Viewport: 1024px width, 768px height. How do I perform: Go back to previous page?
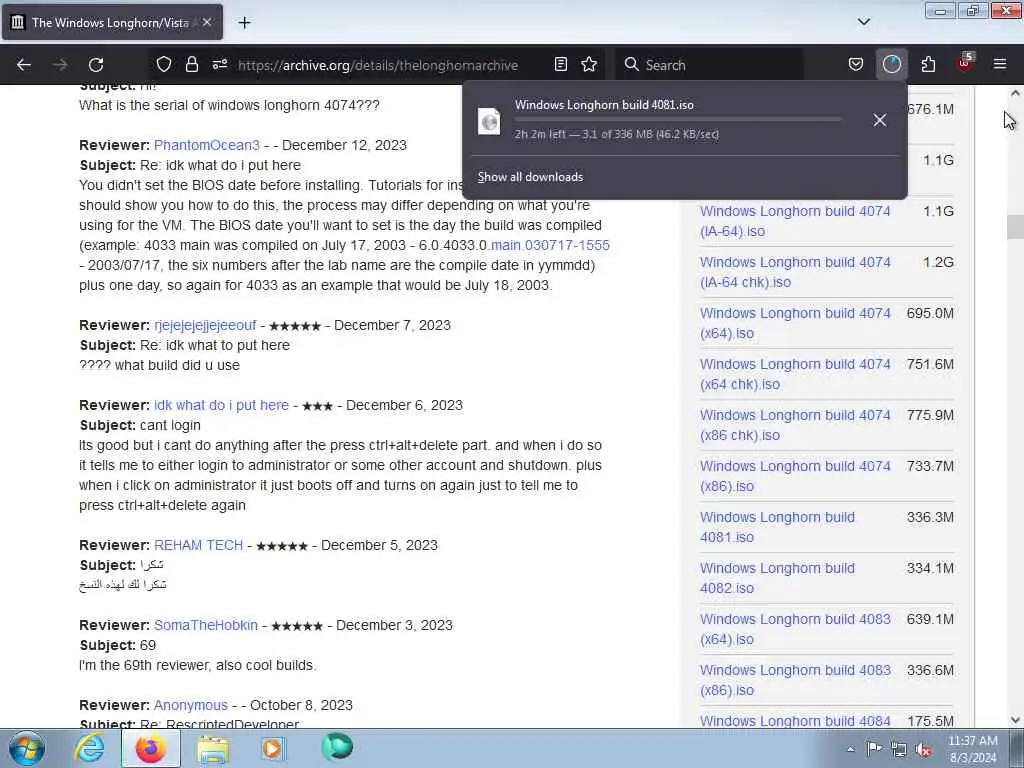tap(24, 65)
